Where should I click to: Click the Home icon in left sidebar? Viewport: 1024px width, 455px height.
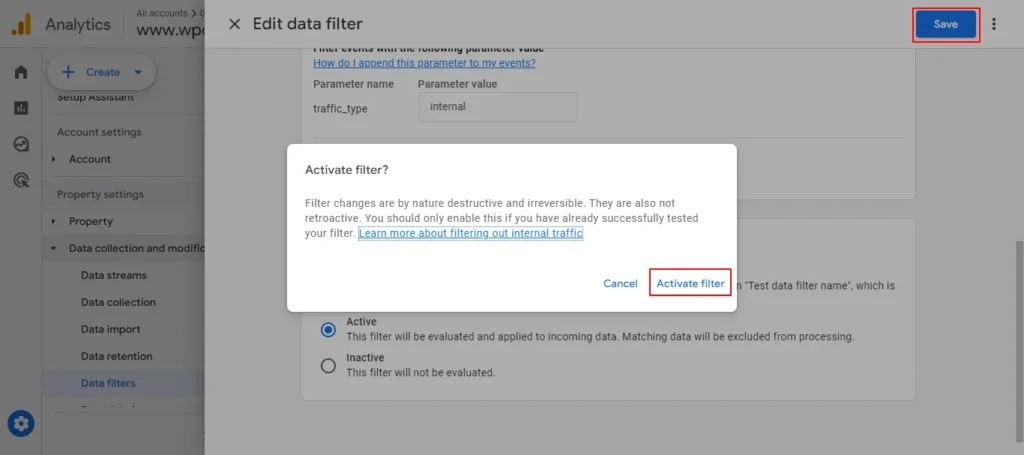tap(21, 72)
